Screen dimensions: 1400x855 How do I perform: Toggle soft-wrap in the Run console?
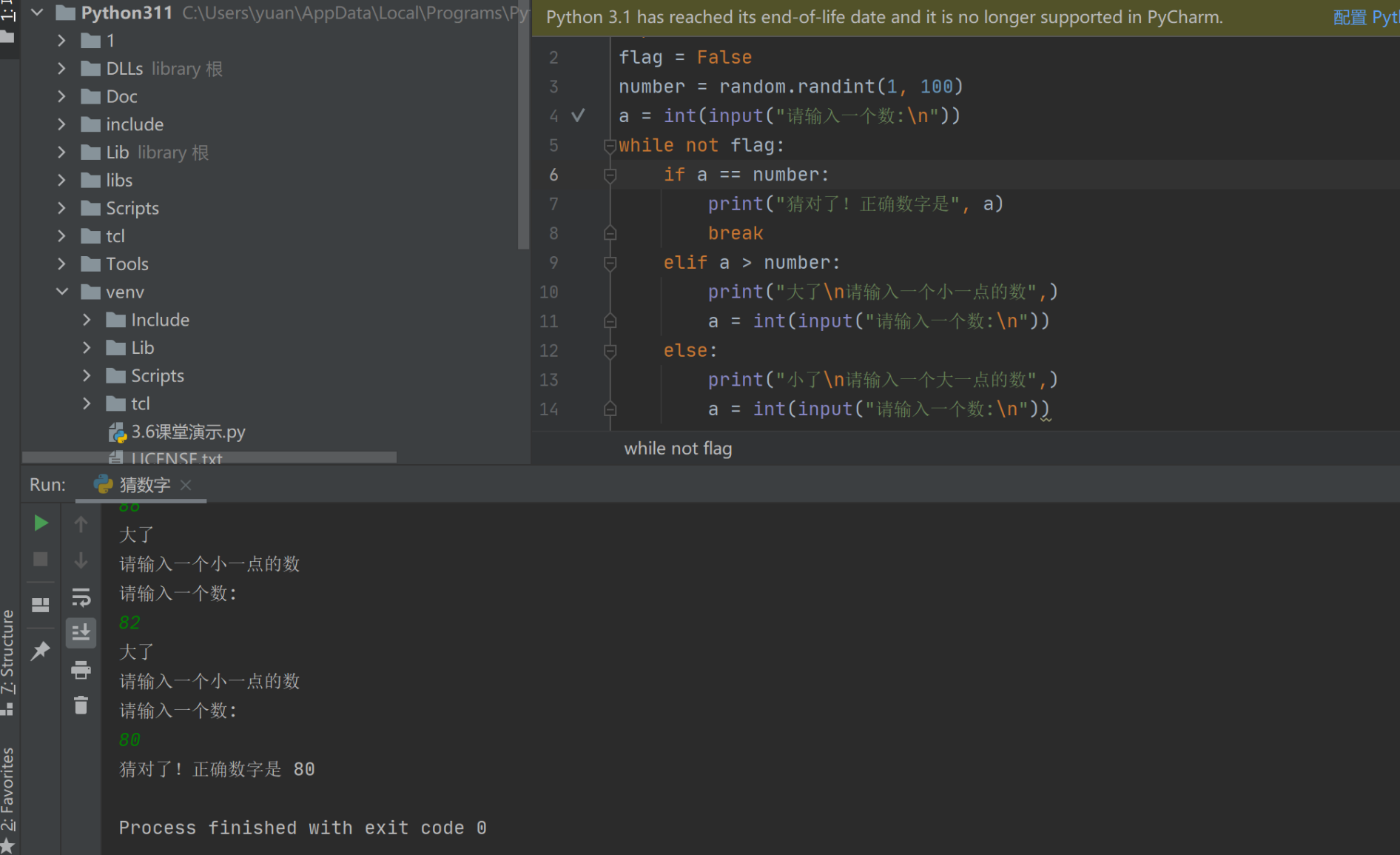[81, 597]
